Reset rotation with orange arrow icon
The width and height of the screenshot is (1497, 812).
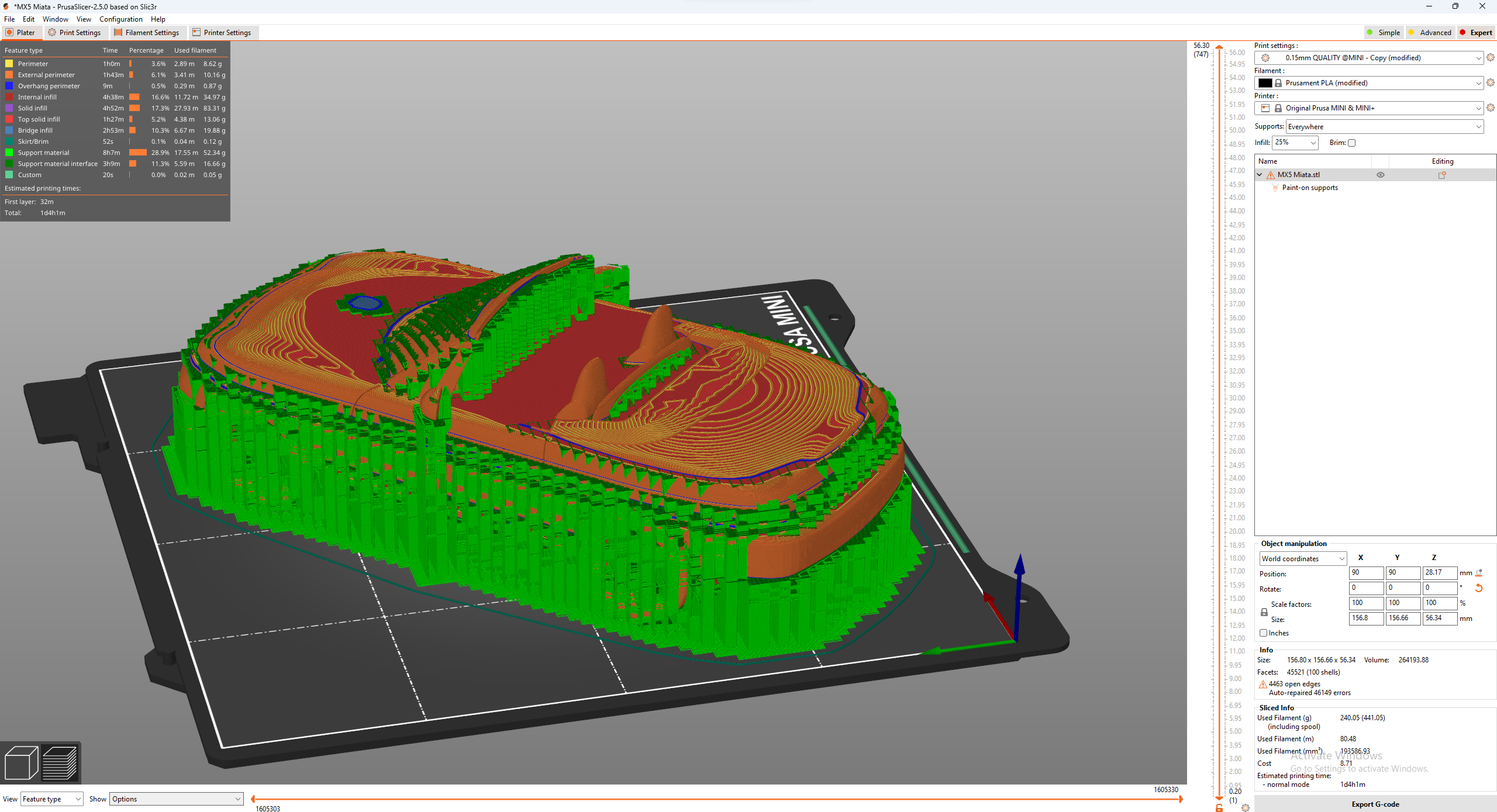[1479, 588]
